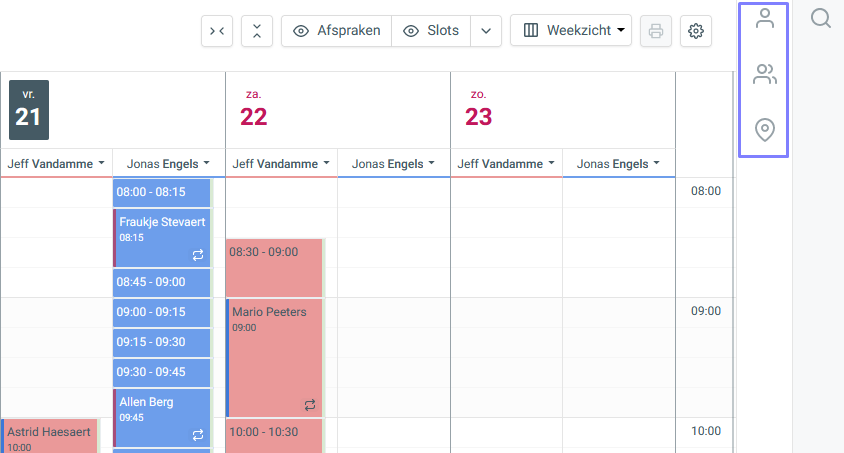This screenshot has height=453, width=844.
Task: Open Jonas Engels dropdown under Saturday 22
Action: pos(393,163)
